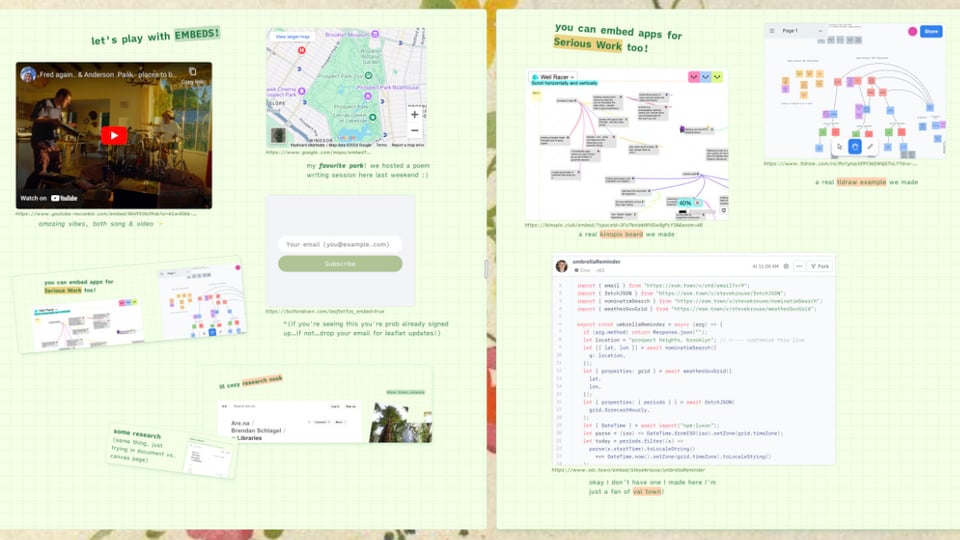
Task: Select the tldraw pencil draw tool
Action: (870, 146)
